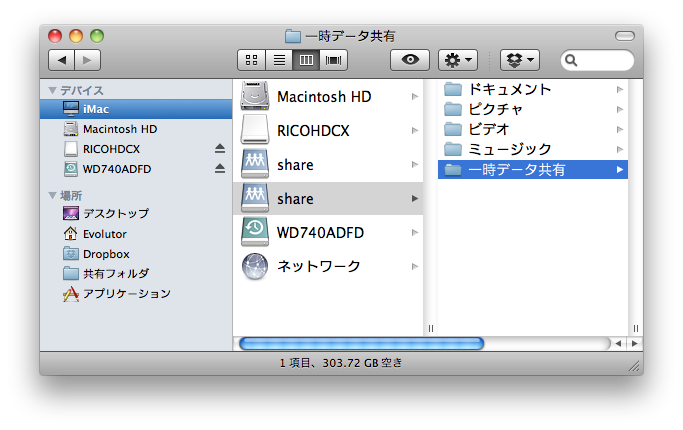683x430 pixels.
Task: Click the title bar folder proxy icon
Action: (x=293, y=36)
